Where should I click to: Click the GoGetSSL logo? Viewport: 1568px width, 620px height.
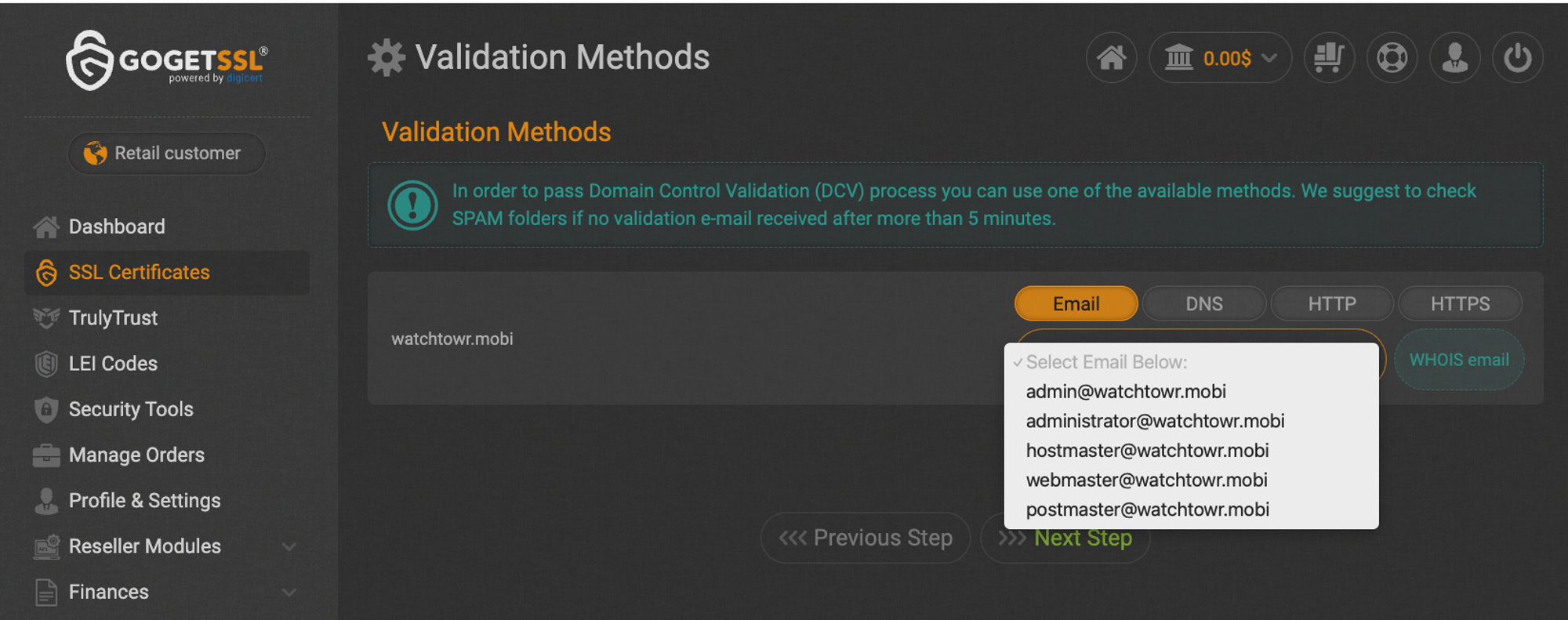point(167,60)
